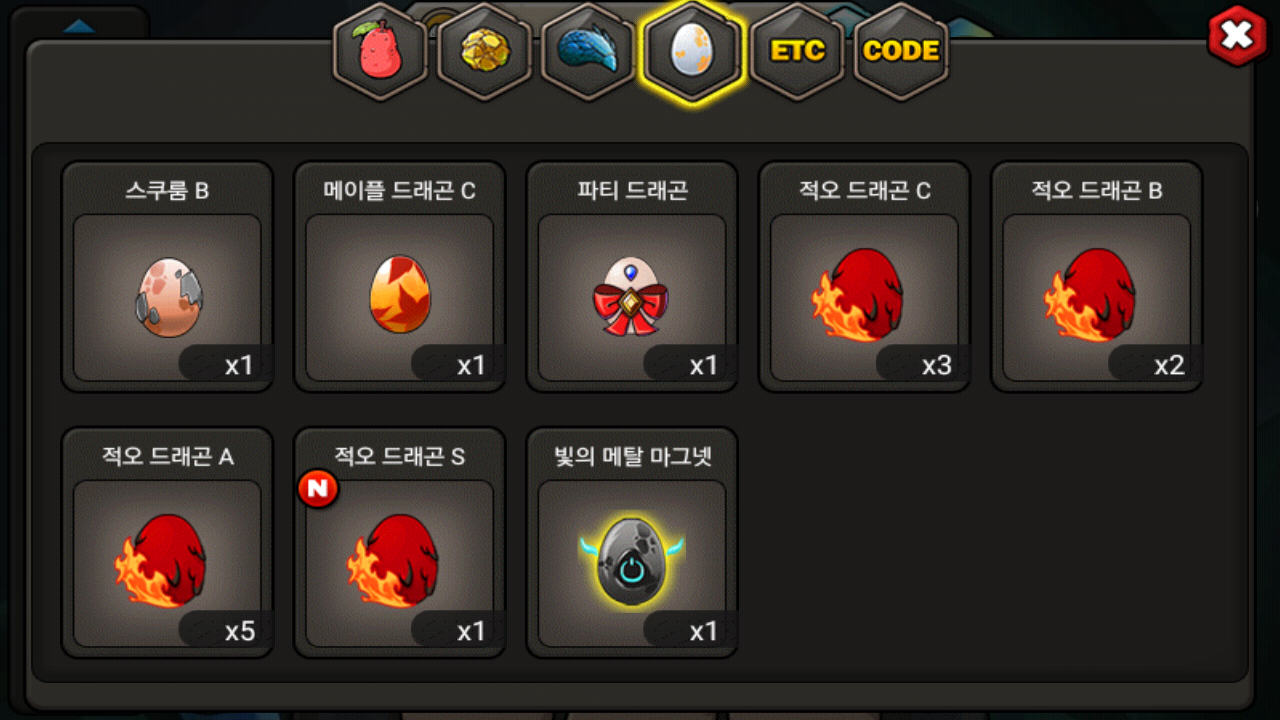Select the 메이플 드래곤 C egg
The width and height of the screenshot is (1280, 720).
click(400, 277)
